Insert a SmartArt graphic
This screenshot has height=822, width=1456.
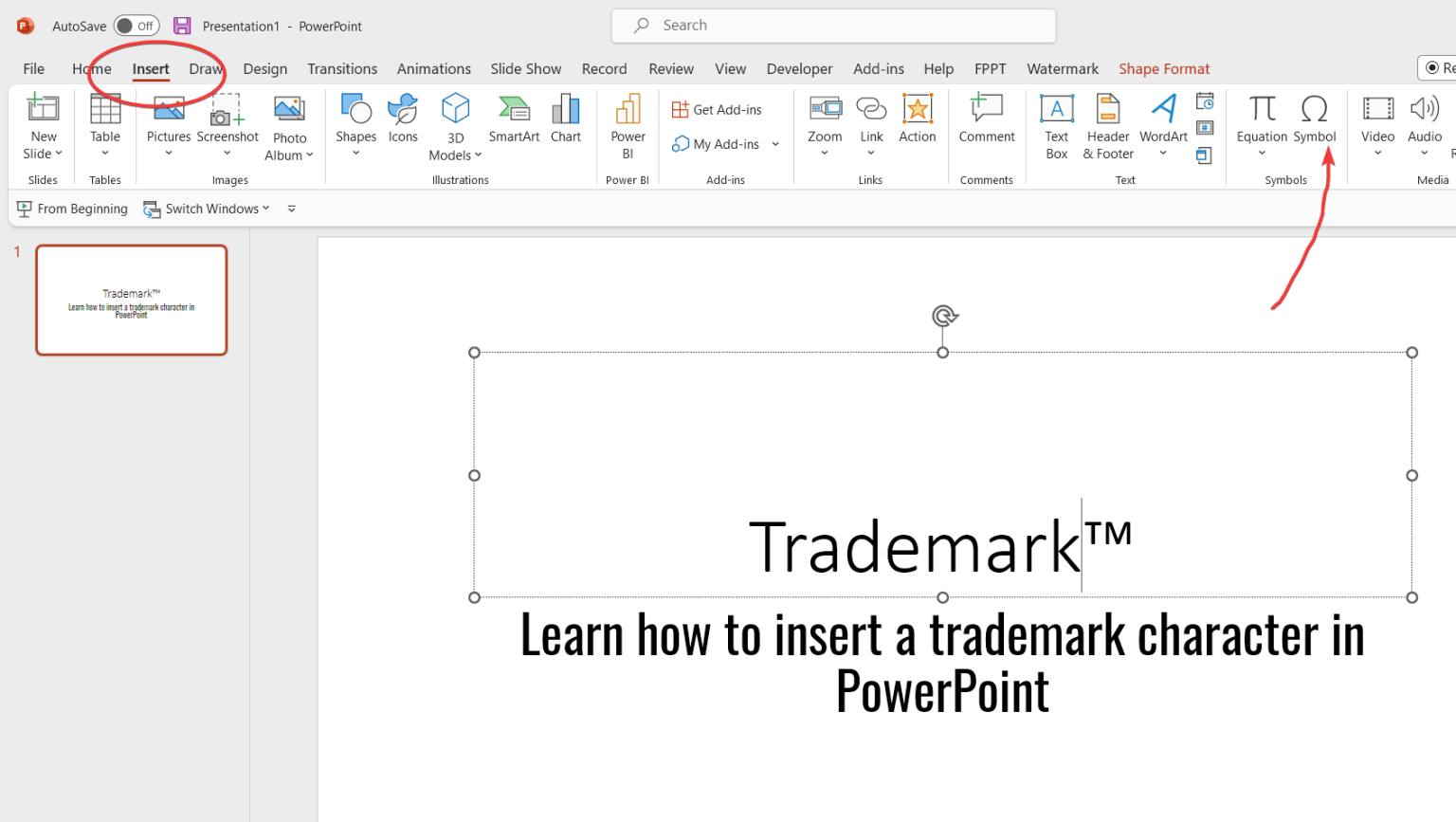click(514, 120)
